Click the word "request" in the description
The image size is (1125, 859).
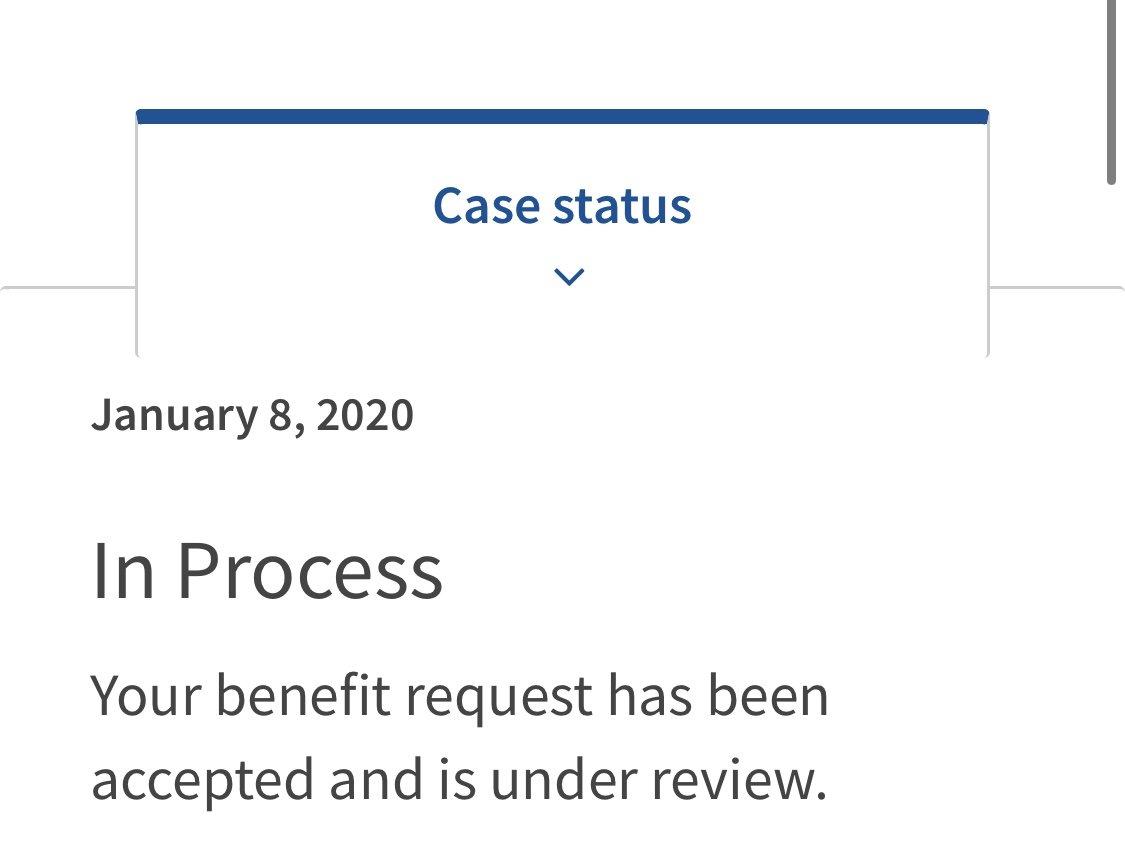tap(499, 700)
